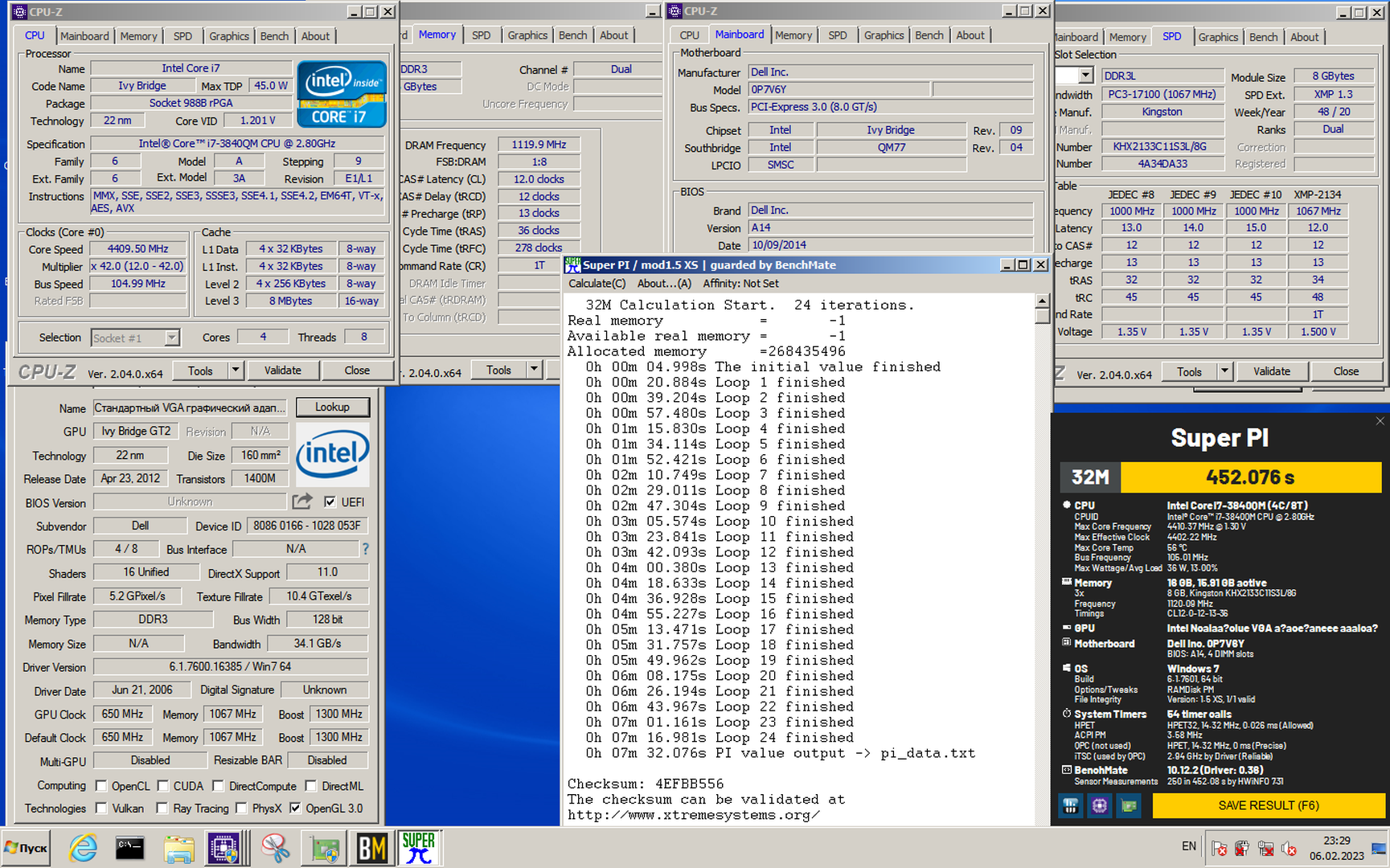Click the GPU-Z BIOS share/export icon
The image size is (1390, 868).
point(301,502)
